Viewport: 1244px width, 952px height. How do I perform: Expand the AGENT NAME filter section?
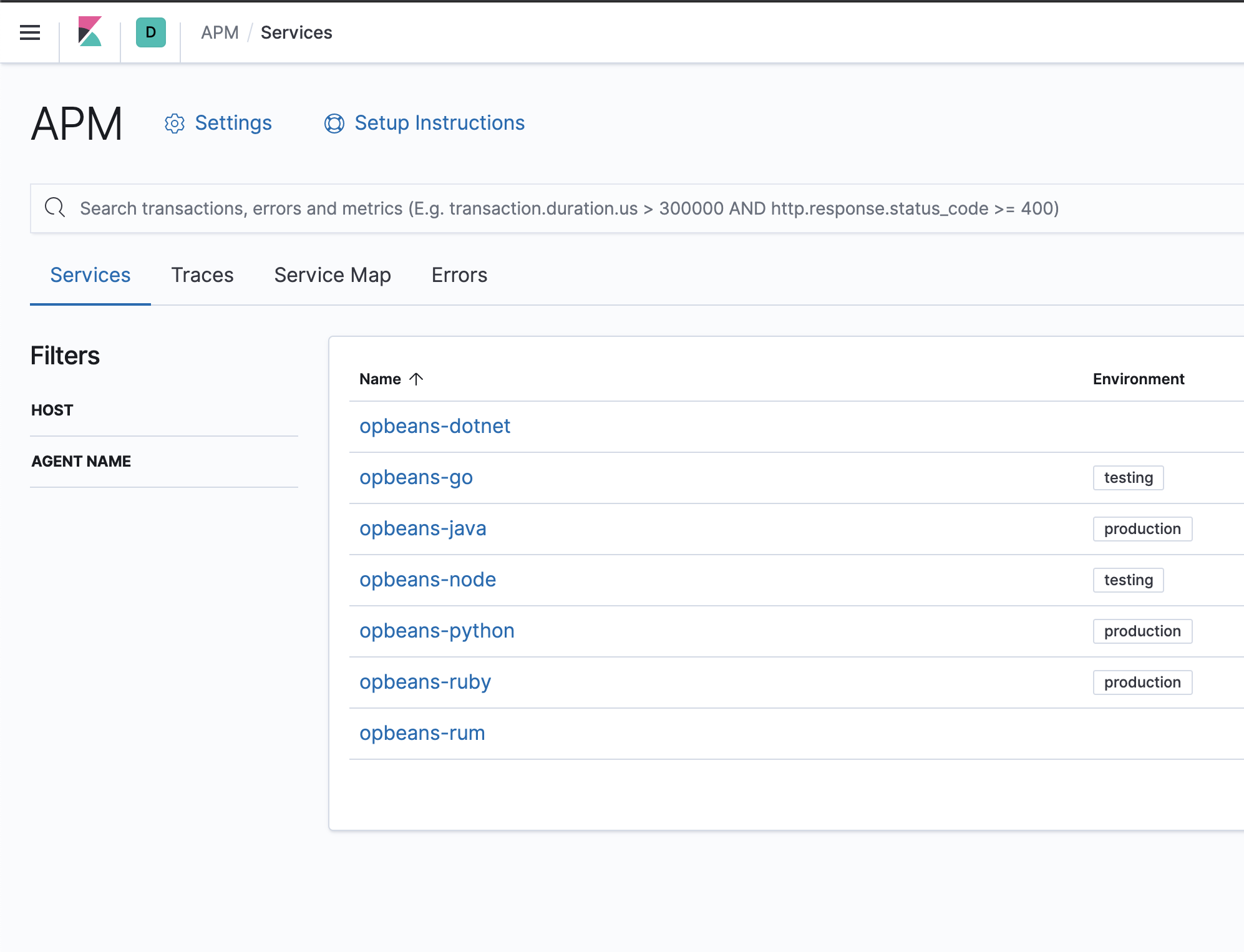(x=81, y=461)
